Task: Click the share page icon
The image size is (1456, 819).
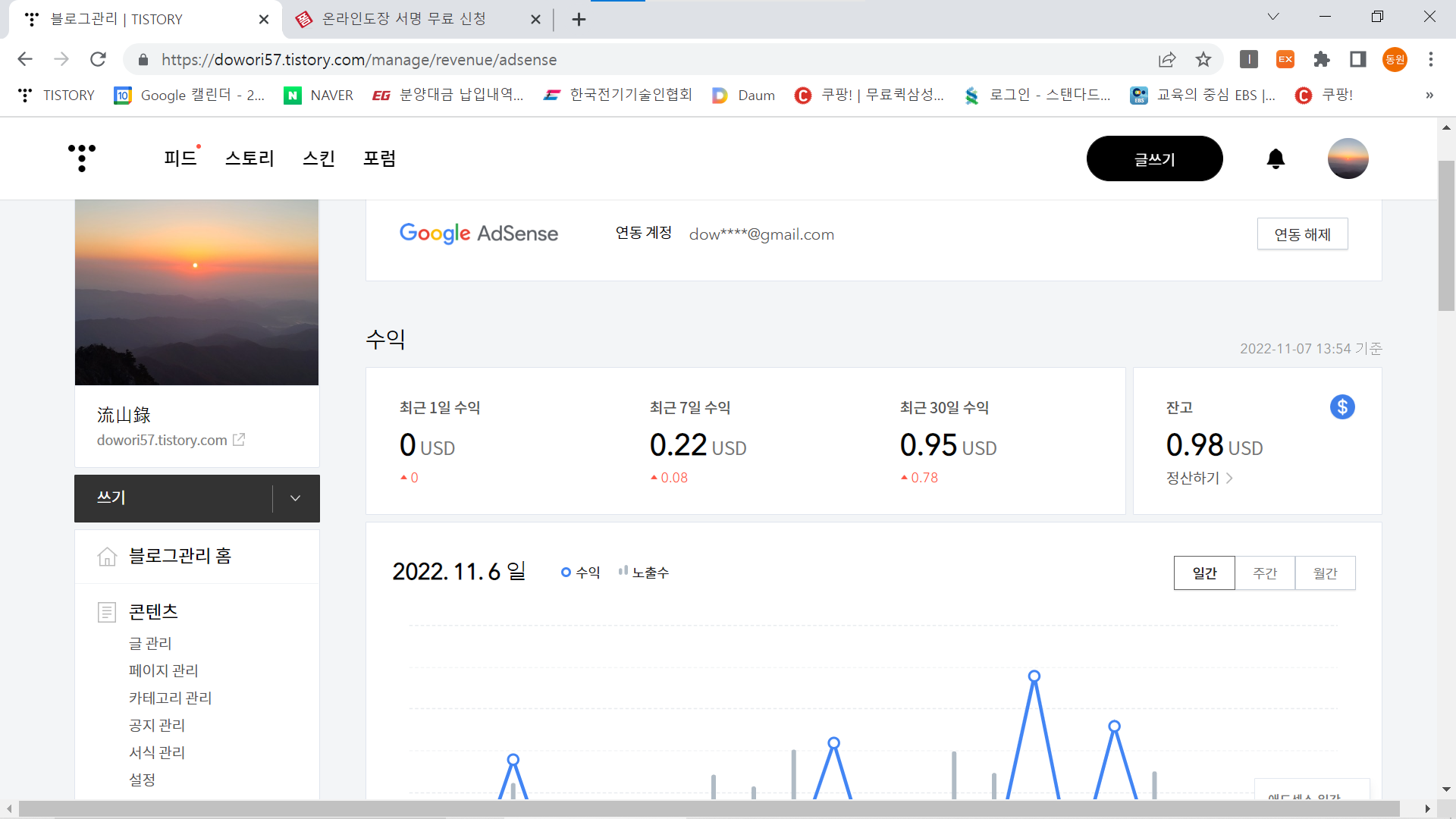Action: 1167,59
